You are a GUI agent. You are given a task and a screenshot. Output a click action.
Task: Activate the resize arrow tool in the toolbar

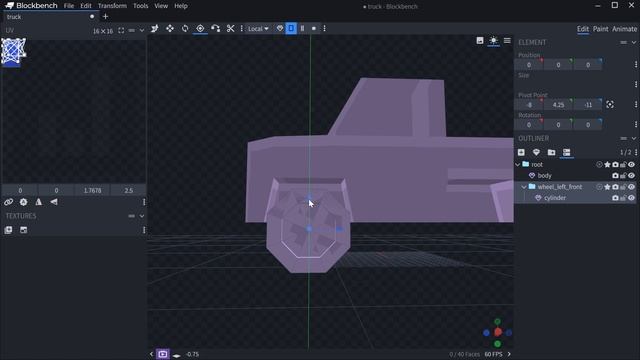(155, 29)
